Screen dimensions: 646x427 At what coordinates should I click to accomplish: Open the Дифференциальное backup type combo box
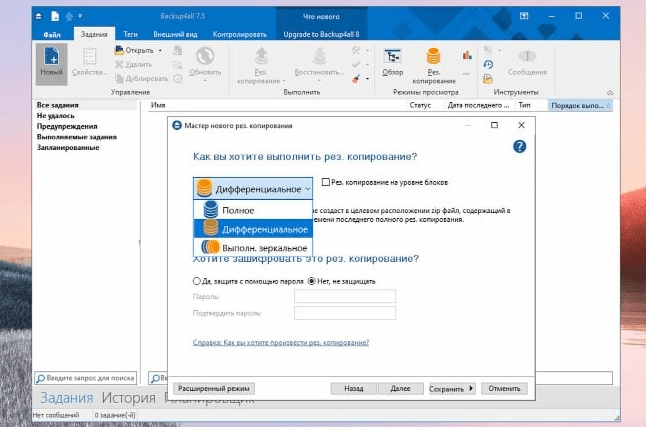click(x=253, y=189)
